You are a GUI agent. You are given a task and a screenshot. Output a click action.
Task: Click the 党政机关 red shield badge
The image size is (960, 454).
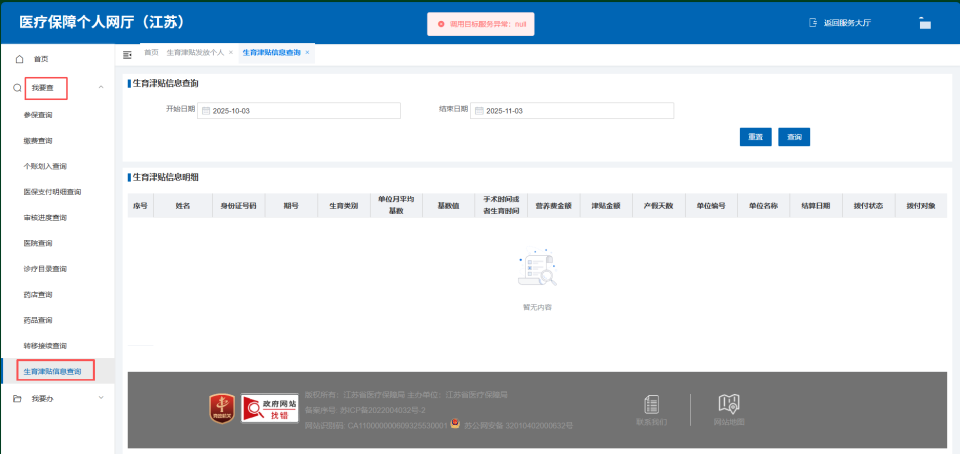pyautogui.click(x=222, y=408)
